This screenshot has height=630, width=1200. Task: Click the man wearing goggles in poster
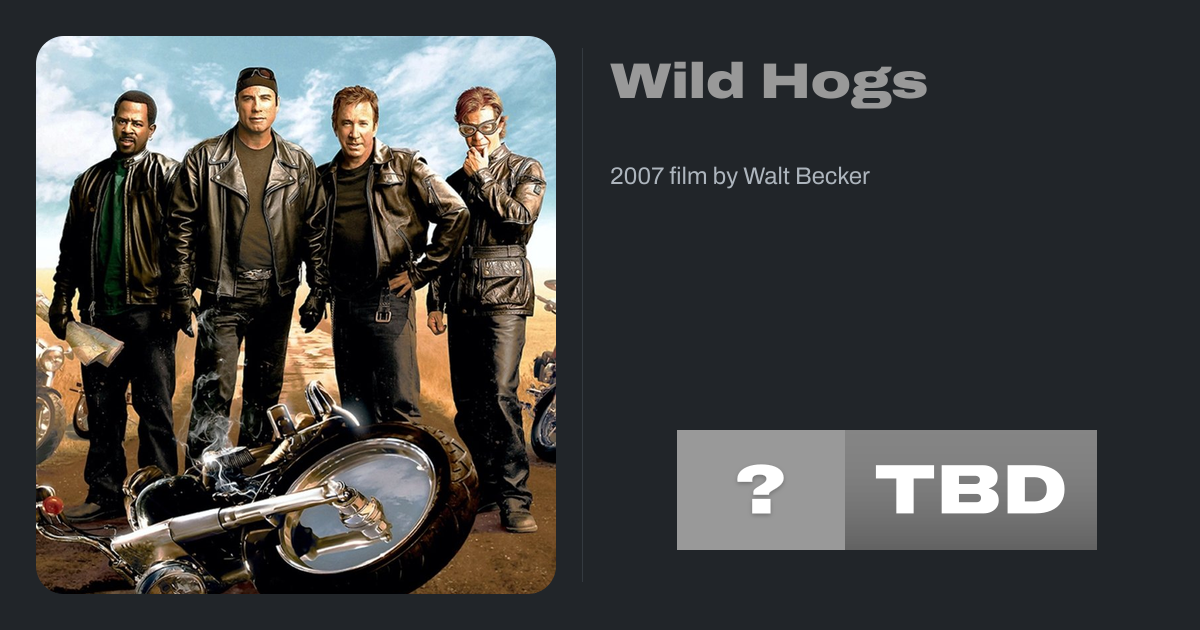pos(490,300)
